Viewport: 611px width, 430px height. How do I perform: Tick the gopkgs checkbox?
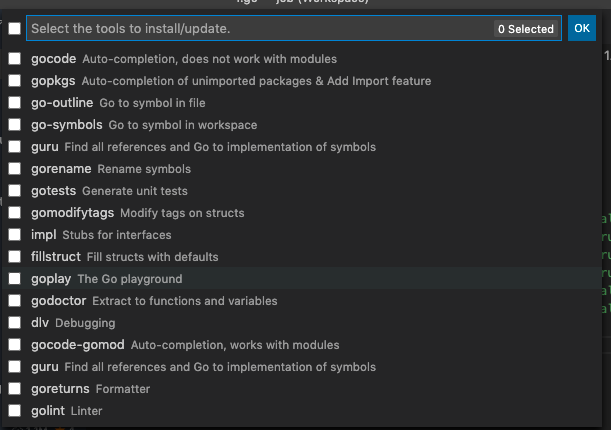click(x=14, y=81)
